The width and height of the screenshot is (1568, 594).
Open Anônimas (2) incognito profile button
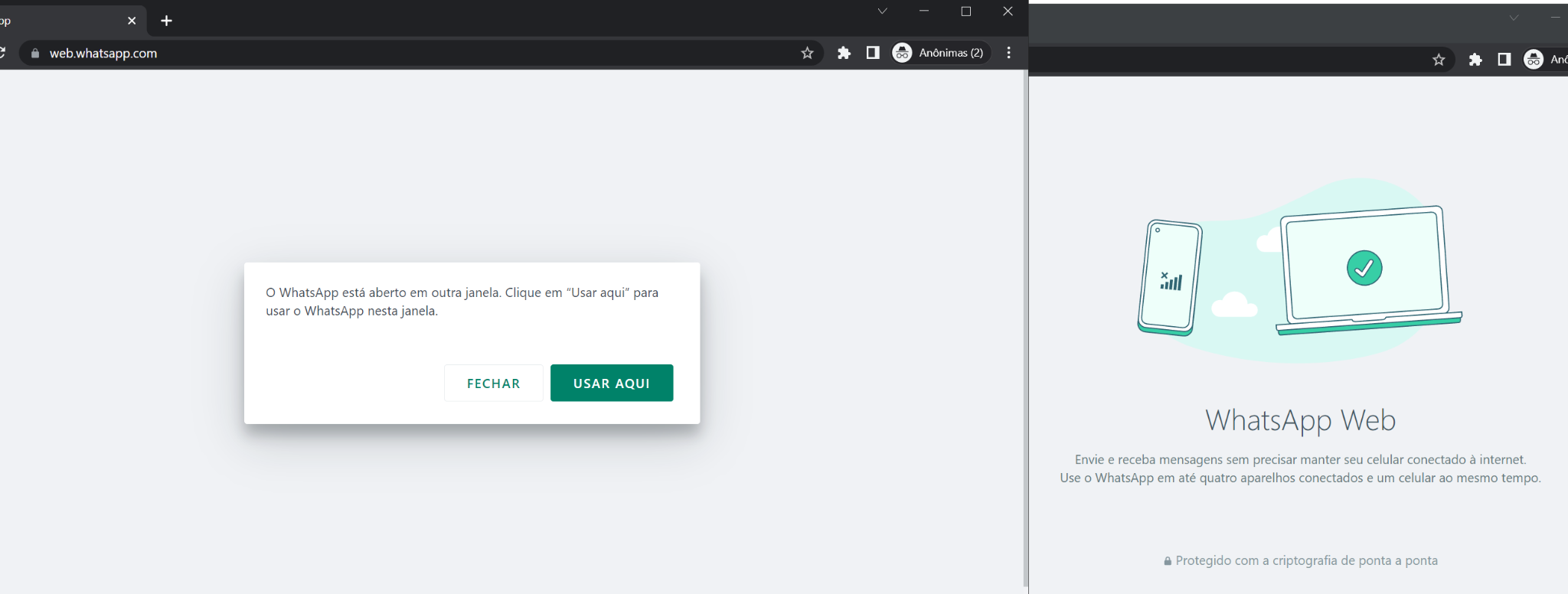pos(941,53)
